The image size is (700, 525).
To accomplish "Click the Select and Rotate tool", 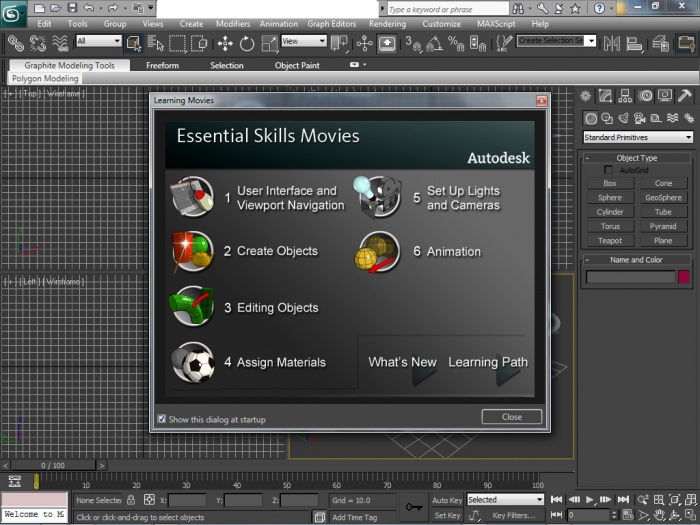I will pyautogui.click(x=248, y=43).
